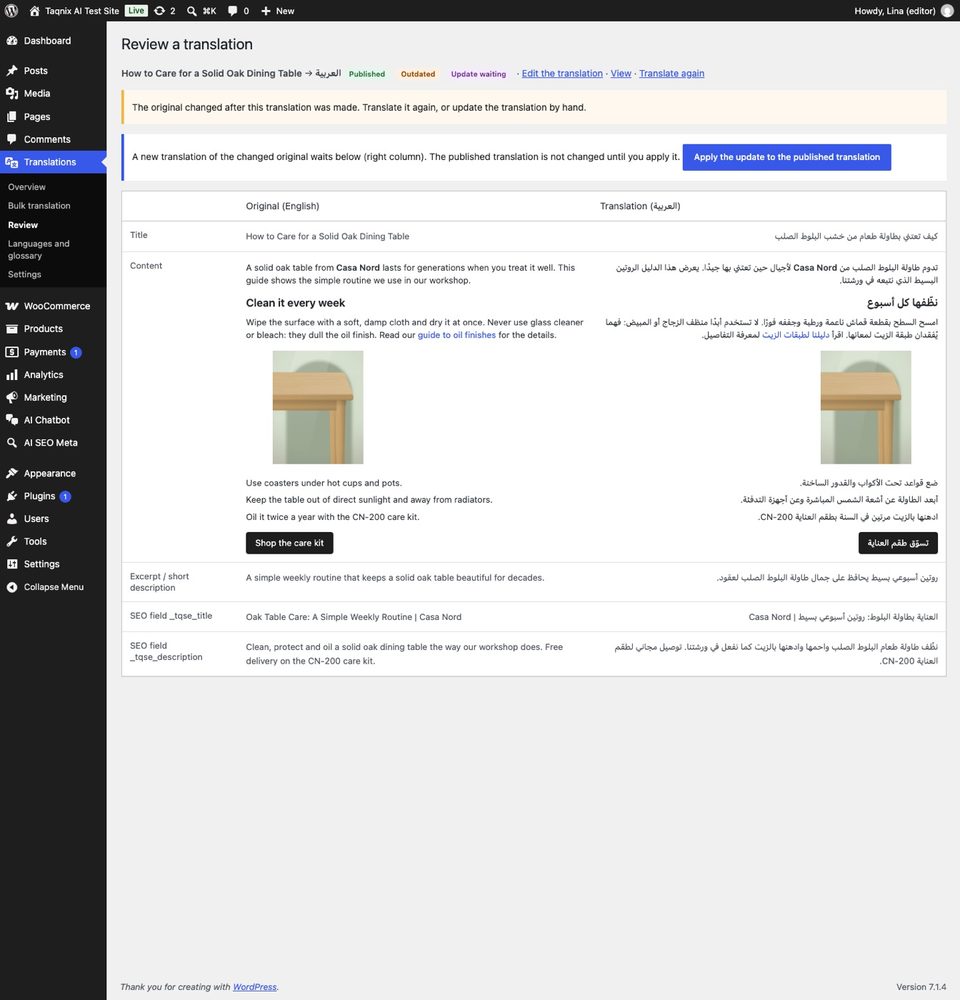Click the View link
This screenshot has height=1000, width=960.
(x=621, y=73)
